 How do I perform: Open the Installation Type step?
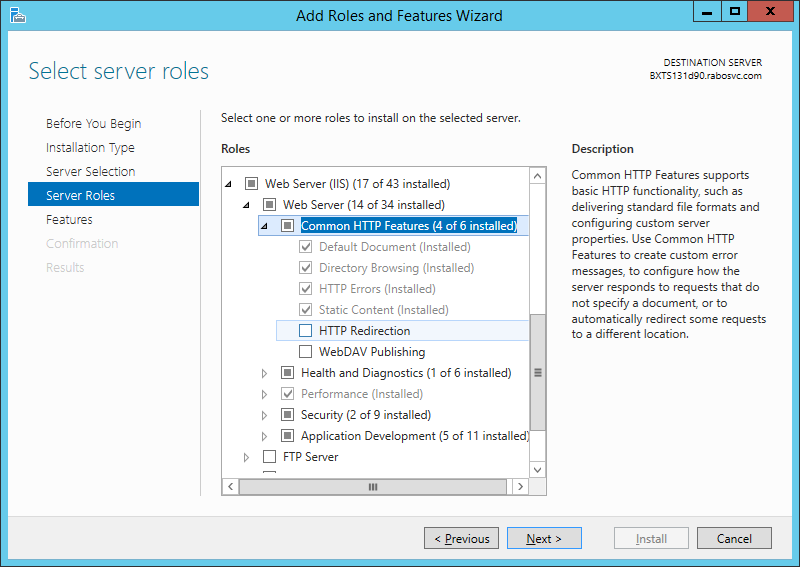pos(90,147)
